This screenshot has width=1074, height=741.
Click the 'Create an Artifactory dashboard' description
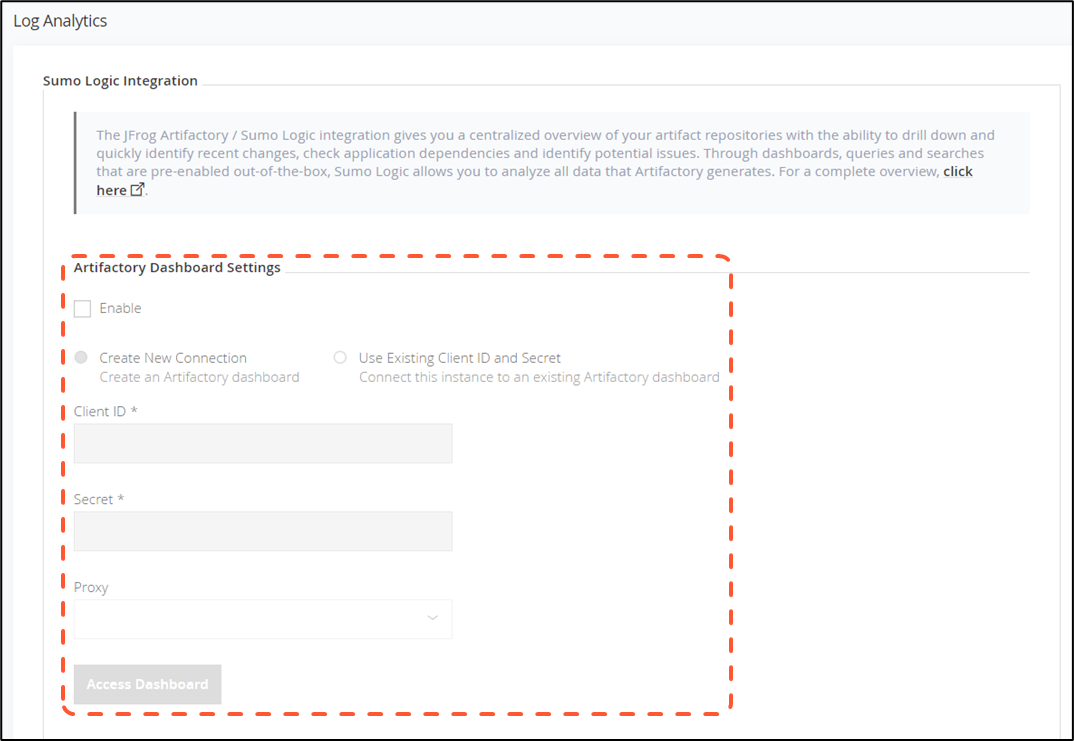coord(199,377)
